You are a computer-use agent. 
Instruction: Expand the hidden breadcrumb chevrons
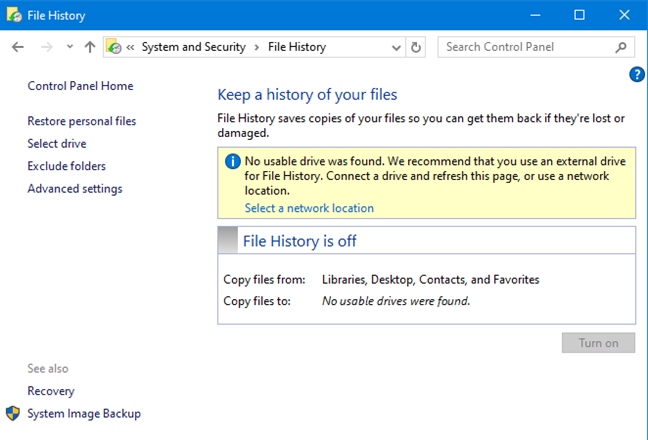tap(130, 47)
